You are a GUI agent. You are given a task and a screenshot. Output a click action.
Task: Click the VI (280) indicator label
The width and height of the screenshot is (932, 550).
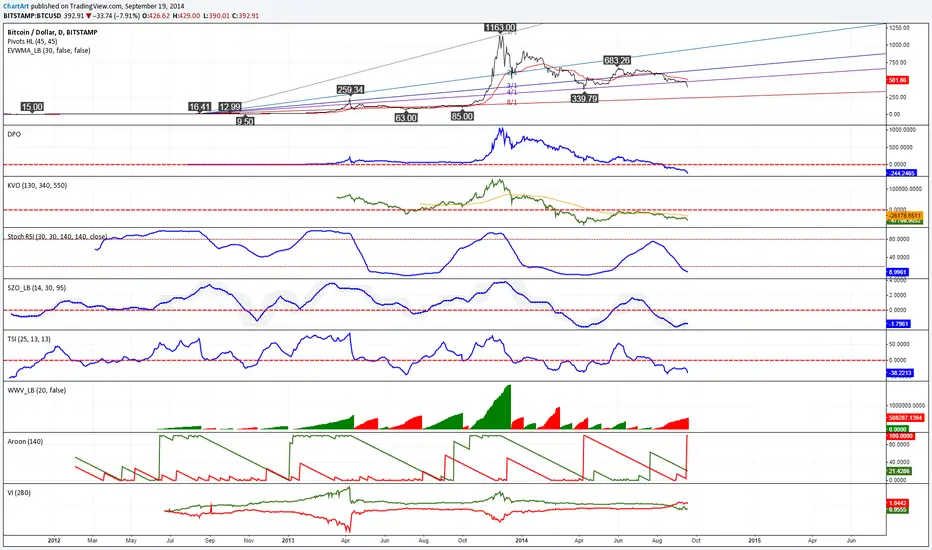(19, 492)
